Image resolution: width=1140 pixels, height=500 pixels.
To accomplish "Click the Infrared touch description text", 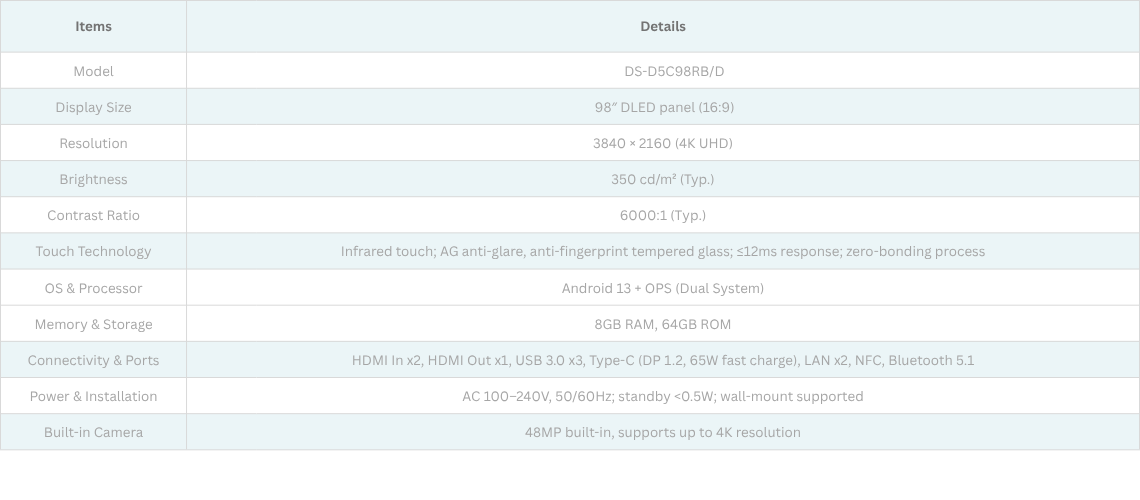I will point(662,251).
